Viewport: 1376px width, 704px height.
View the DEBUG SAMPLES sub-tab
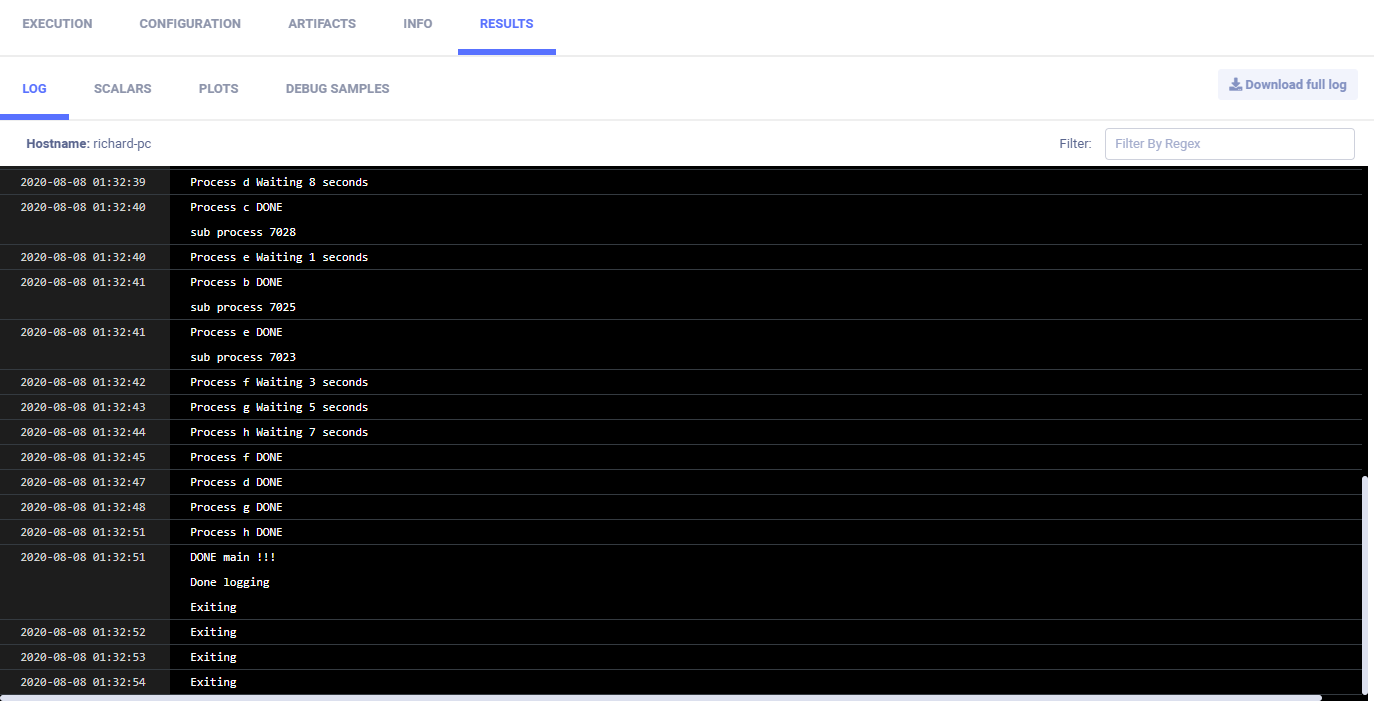pos(337,89)
